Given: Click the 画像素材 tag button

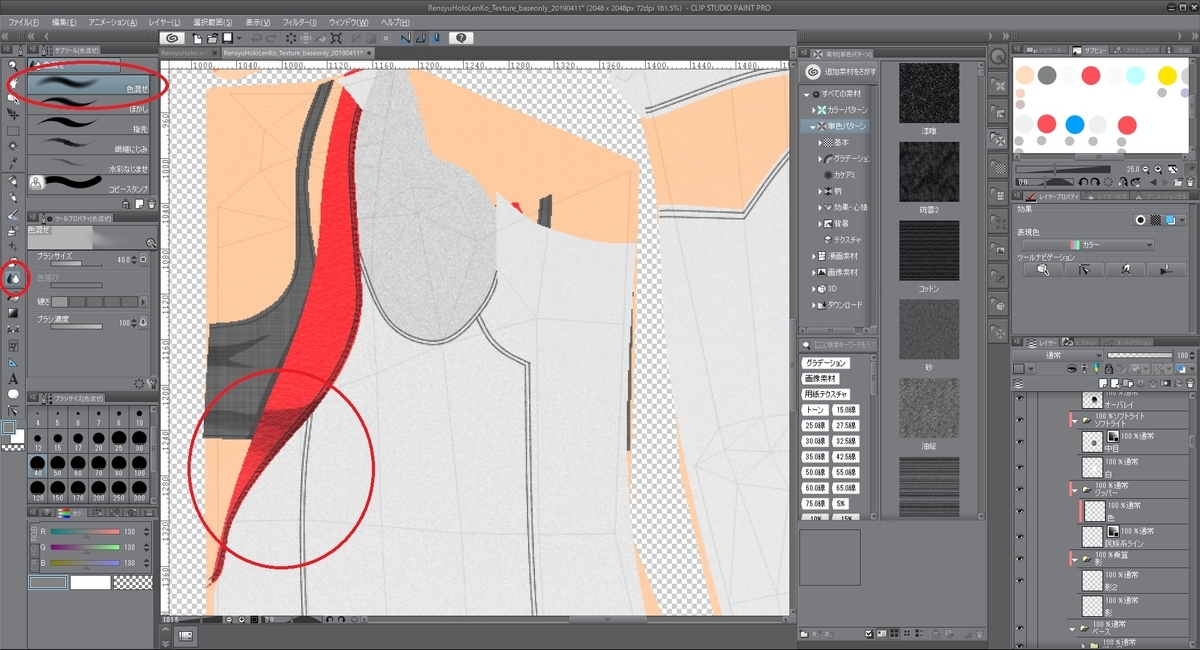Looking at the screenshot, I should [819, 379].
